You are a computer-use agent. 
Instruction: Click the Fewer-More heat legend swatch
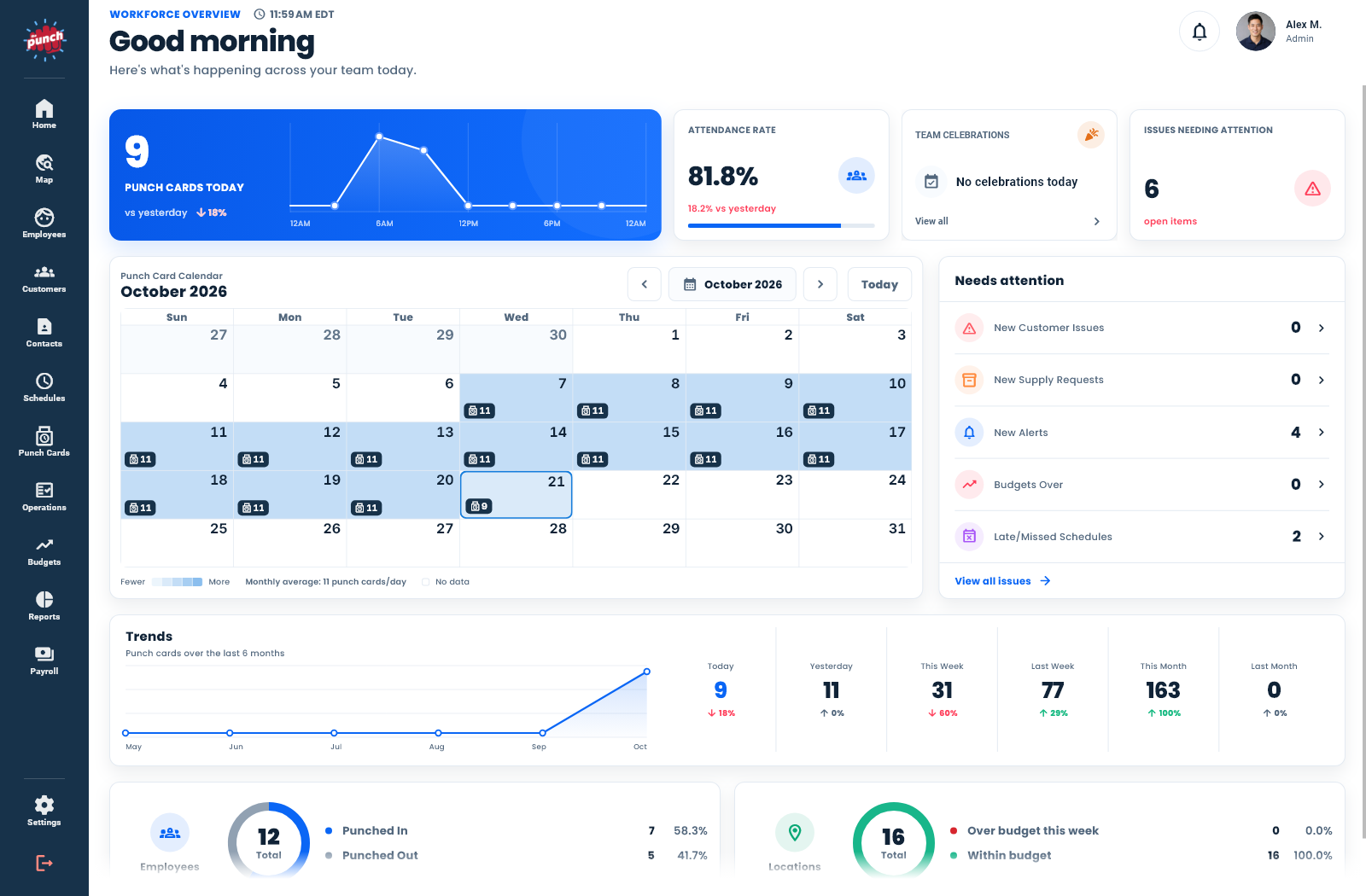178,582
